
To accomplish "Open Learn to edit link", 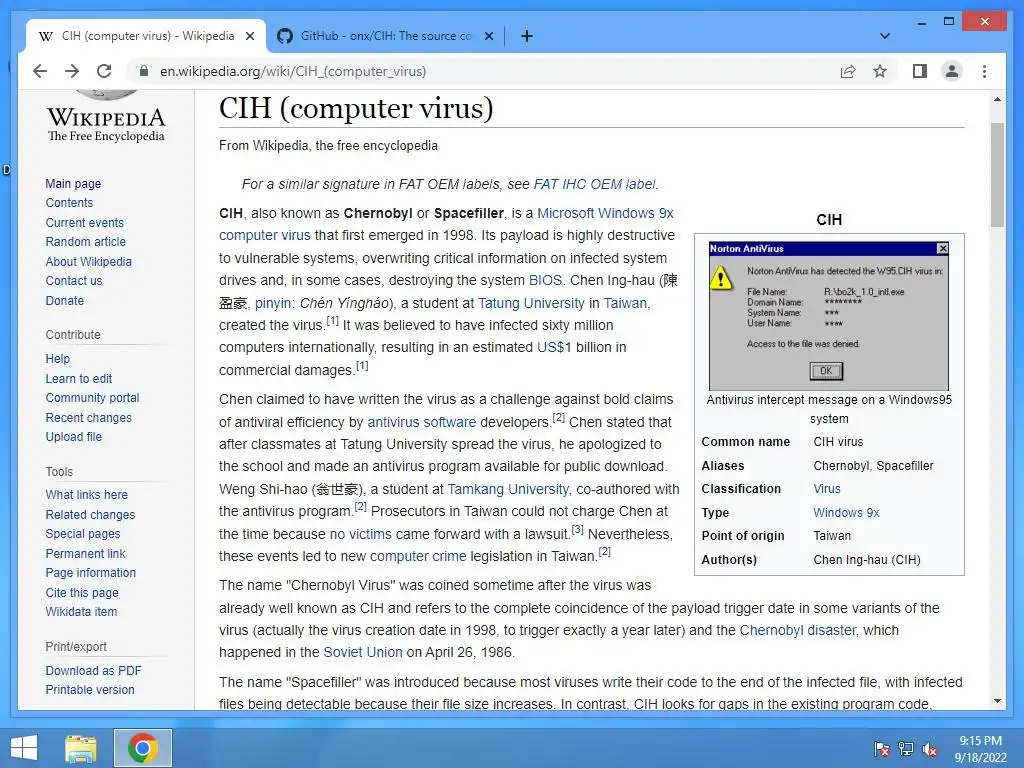I will coord(78,378).
